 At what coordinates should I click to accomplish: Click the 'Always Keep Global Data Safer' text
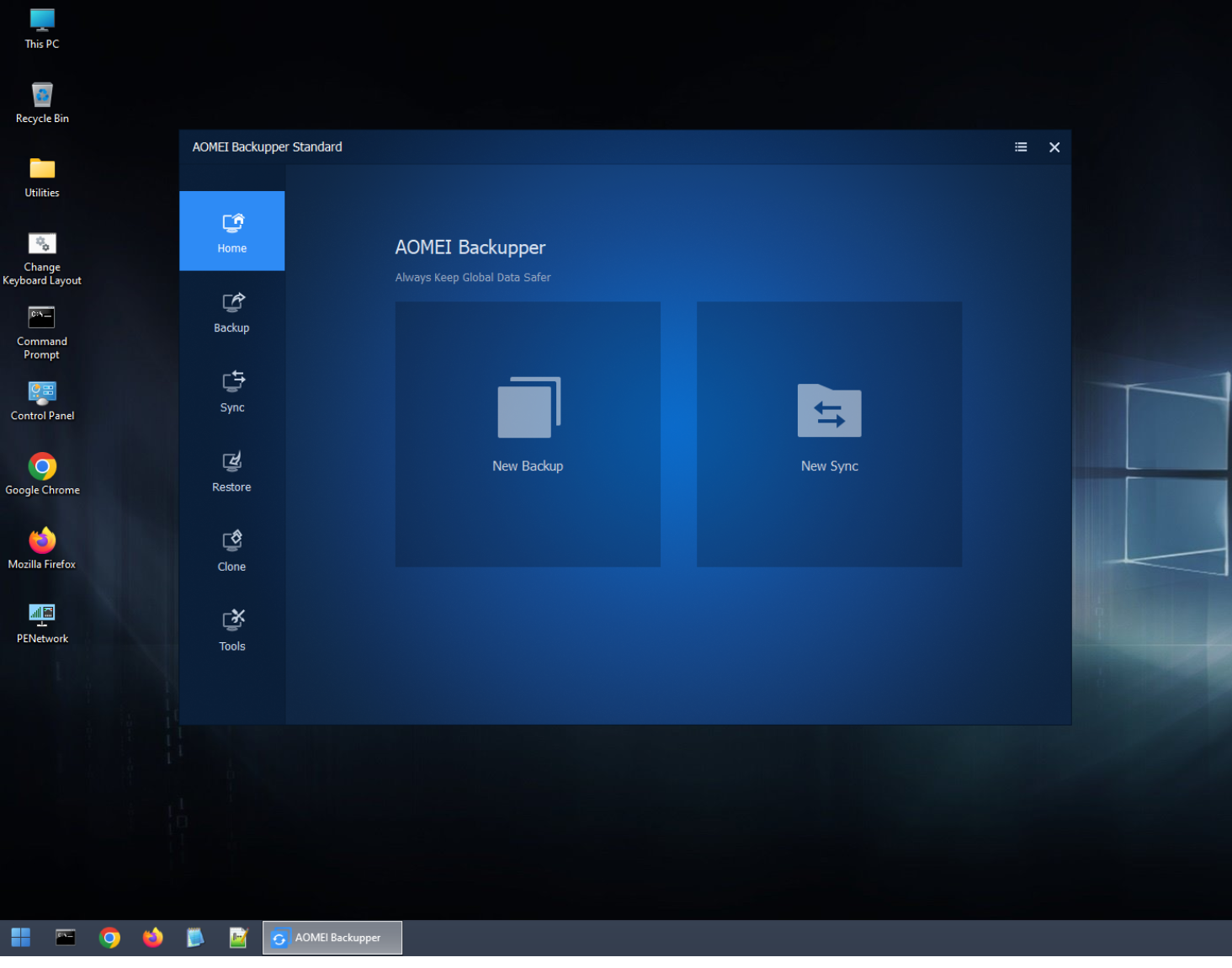click(x=473, y=278)
